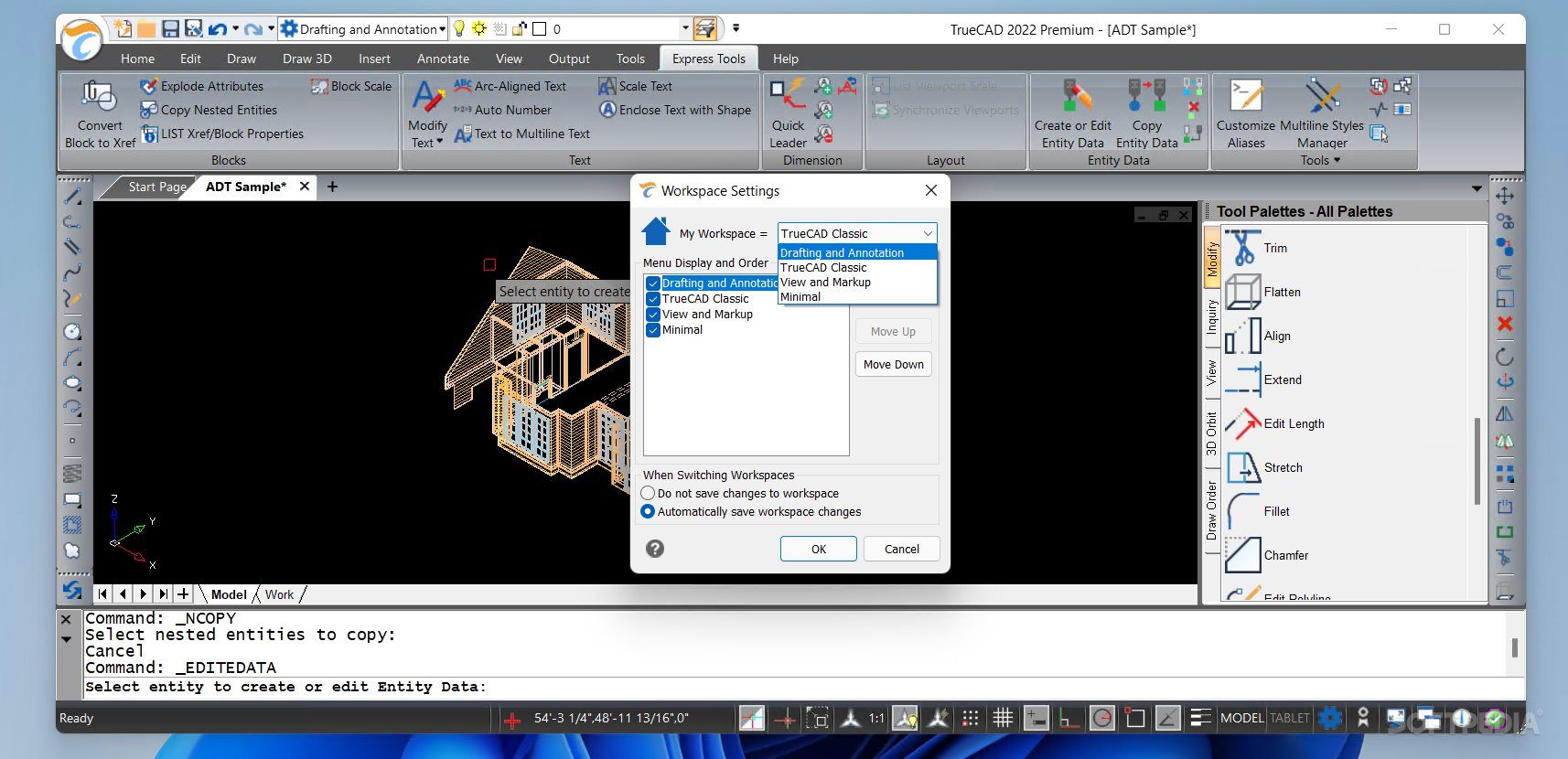
Task: Click Block Scale tool
Action: pyautogui.click(x=350, y=86)
